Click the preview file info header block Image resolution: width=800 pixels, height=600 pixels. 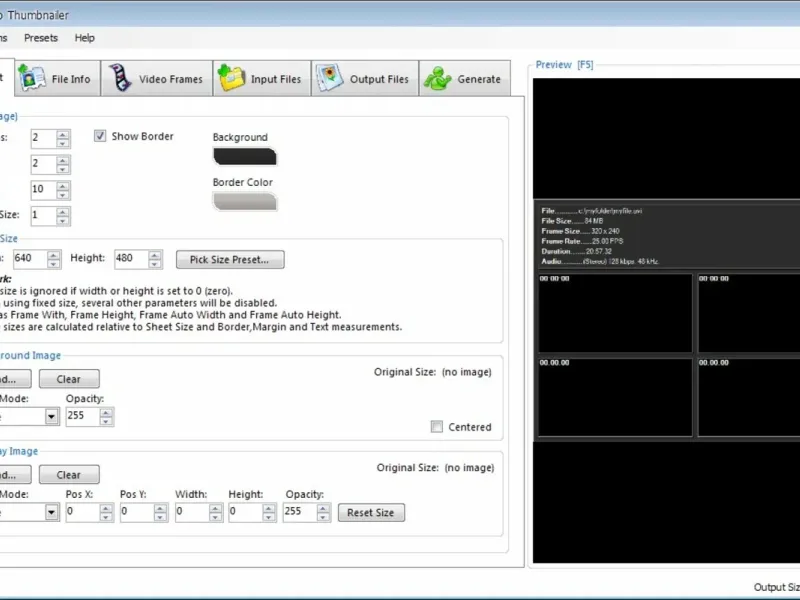668,236
